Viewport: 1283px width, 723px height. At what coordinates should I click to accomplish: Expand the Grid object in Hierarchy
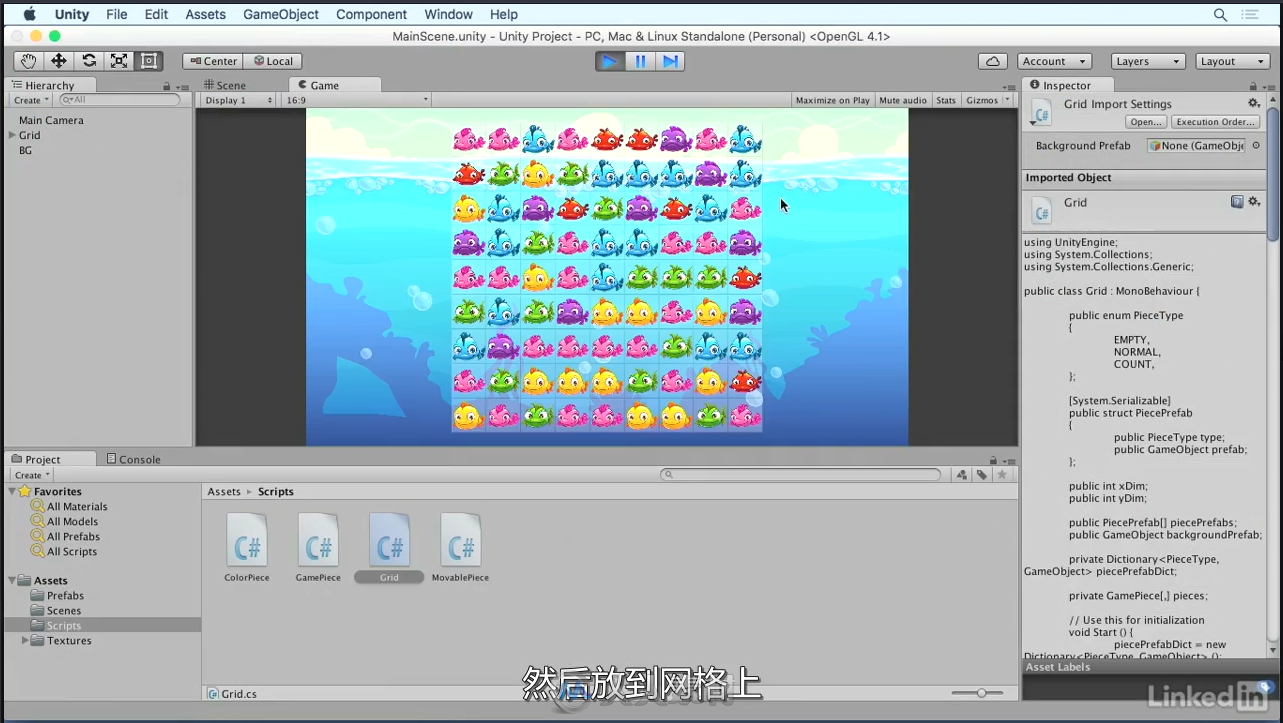[x=12, y=135]
